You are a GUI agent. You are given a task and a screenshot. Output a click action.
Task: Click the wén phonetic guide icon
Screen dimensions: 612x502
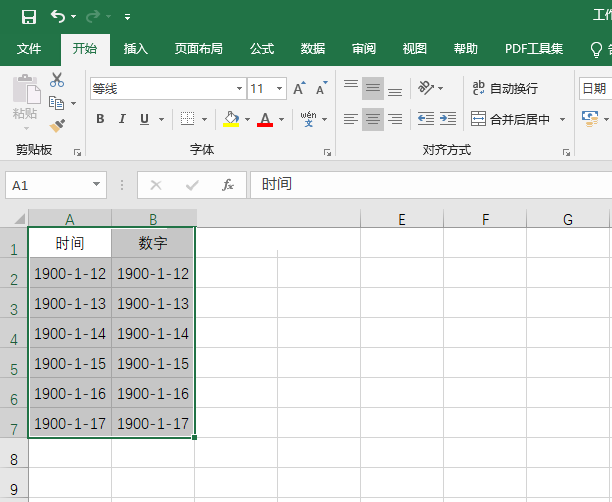308,119
